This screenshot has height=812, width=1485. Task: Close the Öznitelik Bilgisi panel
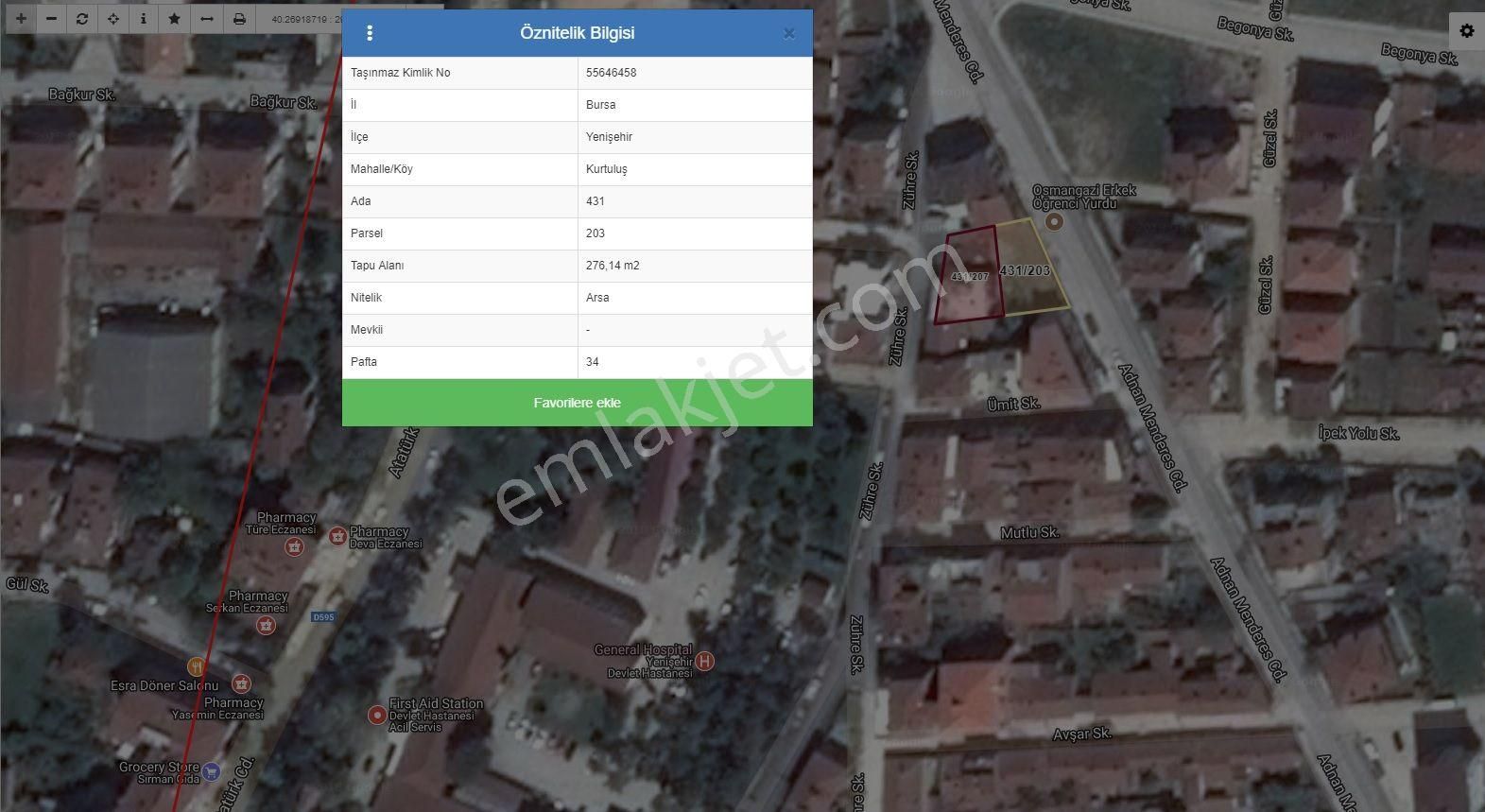789,34
